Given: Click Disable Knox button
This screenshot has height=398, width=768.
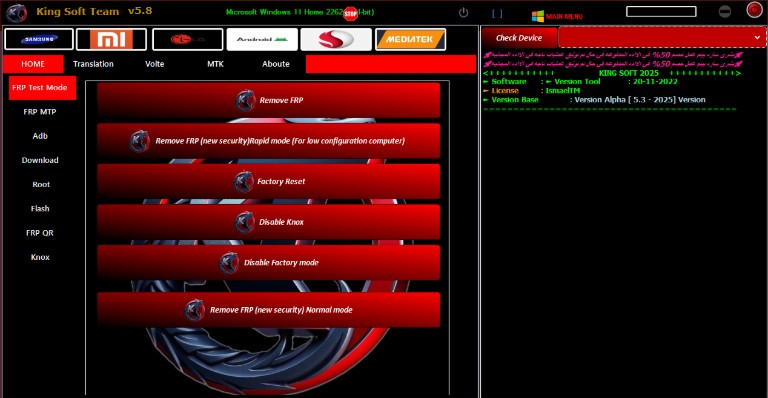Looking at the screenshot, I should [x=268, y=222].
